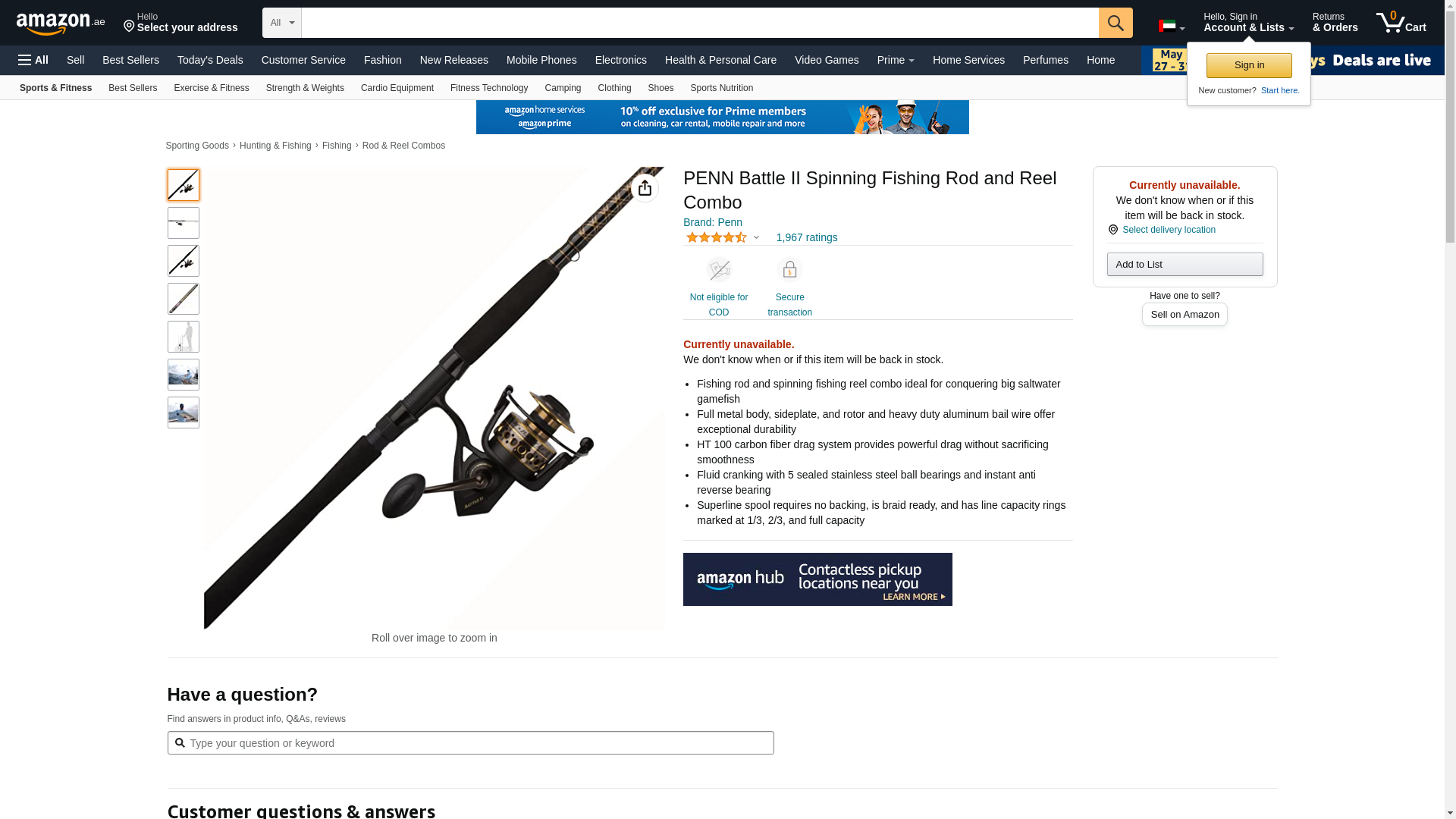
Task: Click the Sell on Amazon button
Action: coord(1185,315)
